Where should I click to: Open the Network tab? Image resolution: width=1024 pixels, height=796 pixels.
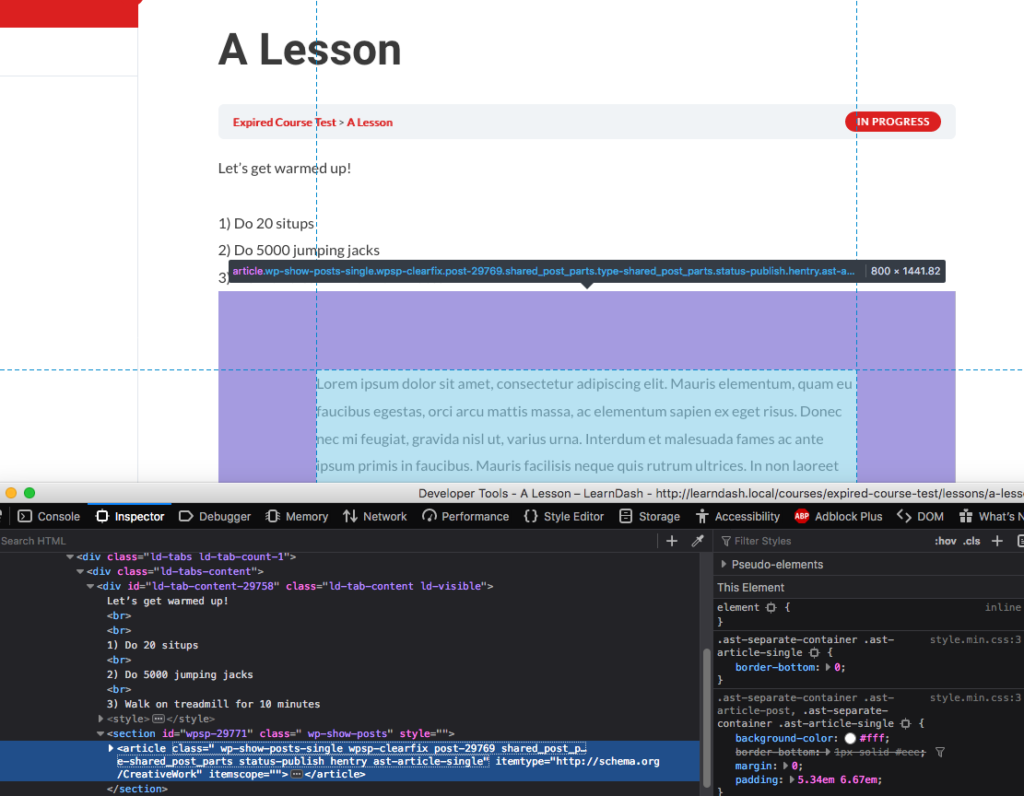375,516
